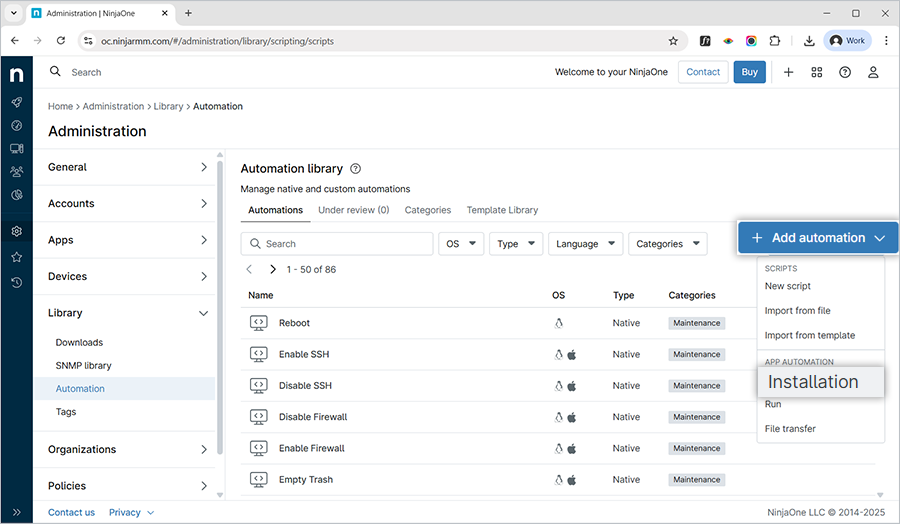Switch to the Under review tab
Image resolution: width=900 pixels, height=524 pixels.
tap(353, 210)
